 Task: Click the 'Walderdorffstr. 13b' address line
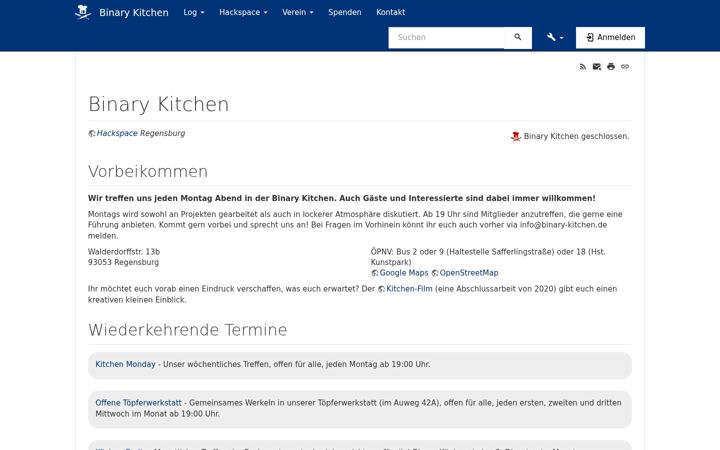124,252
